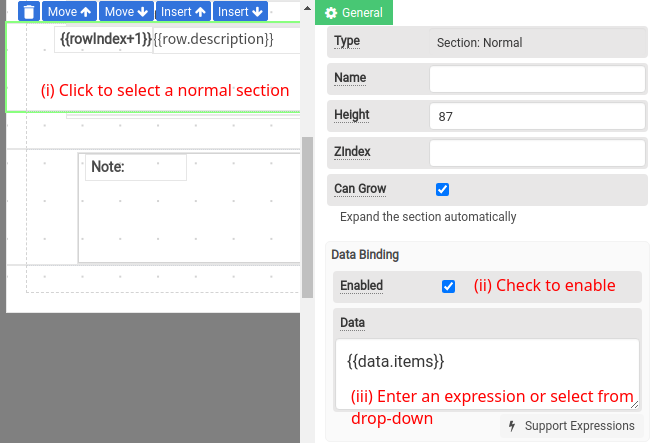The width and height of the screenshot is (660, 443).
Task: Open the General tab
Action: click(x=354, y=13)
